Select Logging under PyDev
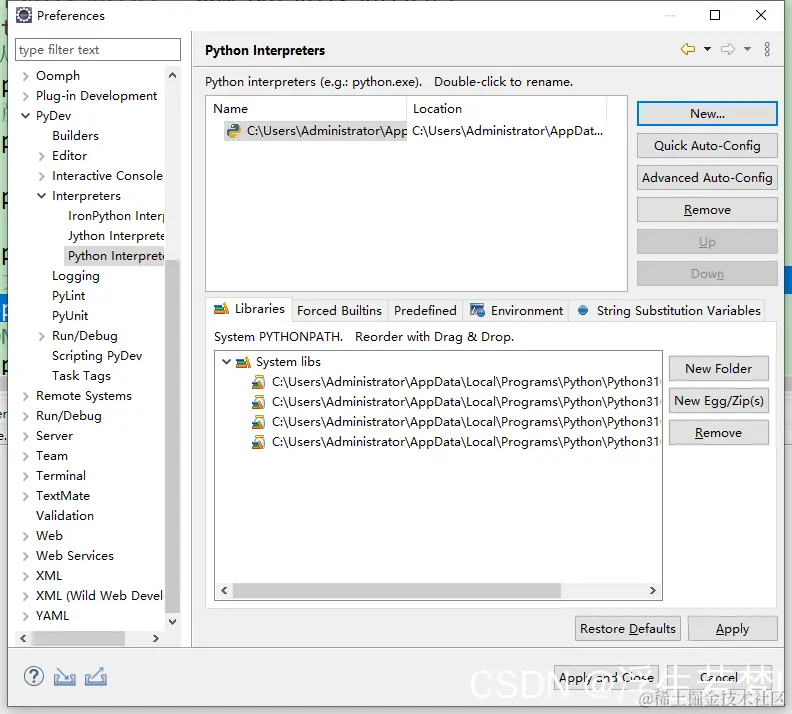Viewport: 792px width, 714px height. pos(76,276)
